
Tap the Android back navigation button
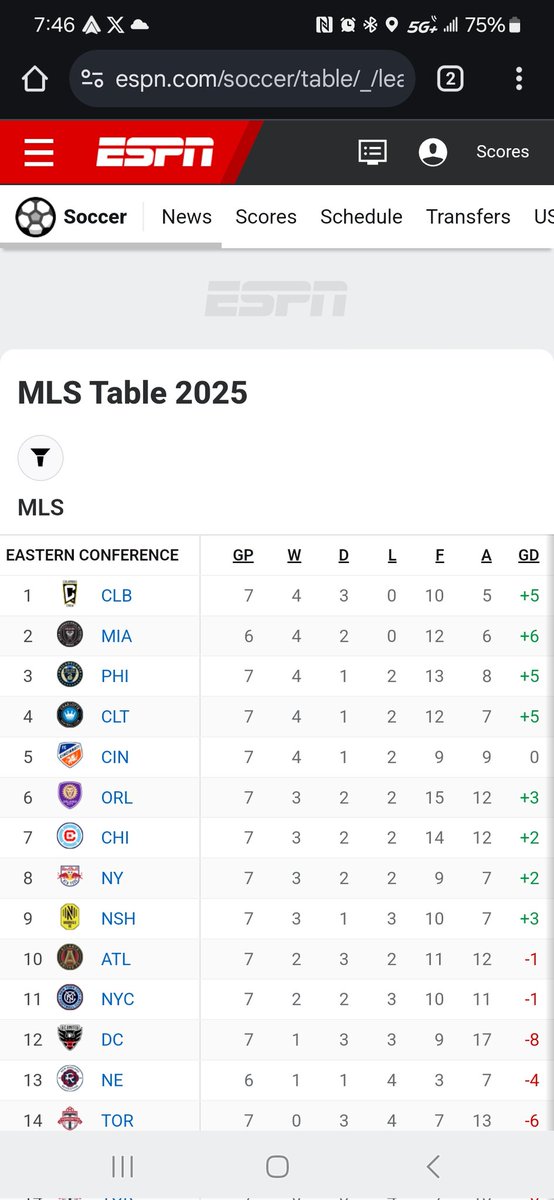point(433,1166)
